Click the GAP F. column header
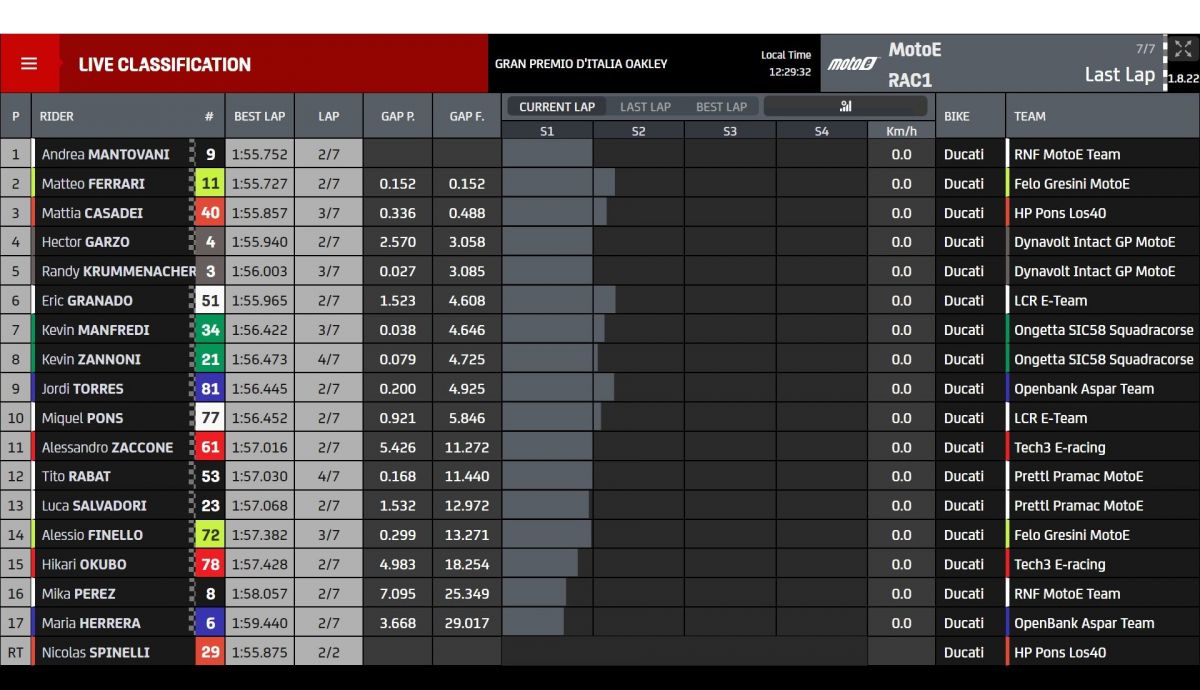1200x690 pixels. click(466, 116)
